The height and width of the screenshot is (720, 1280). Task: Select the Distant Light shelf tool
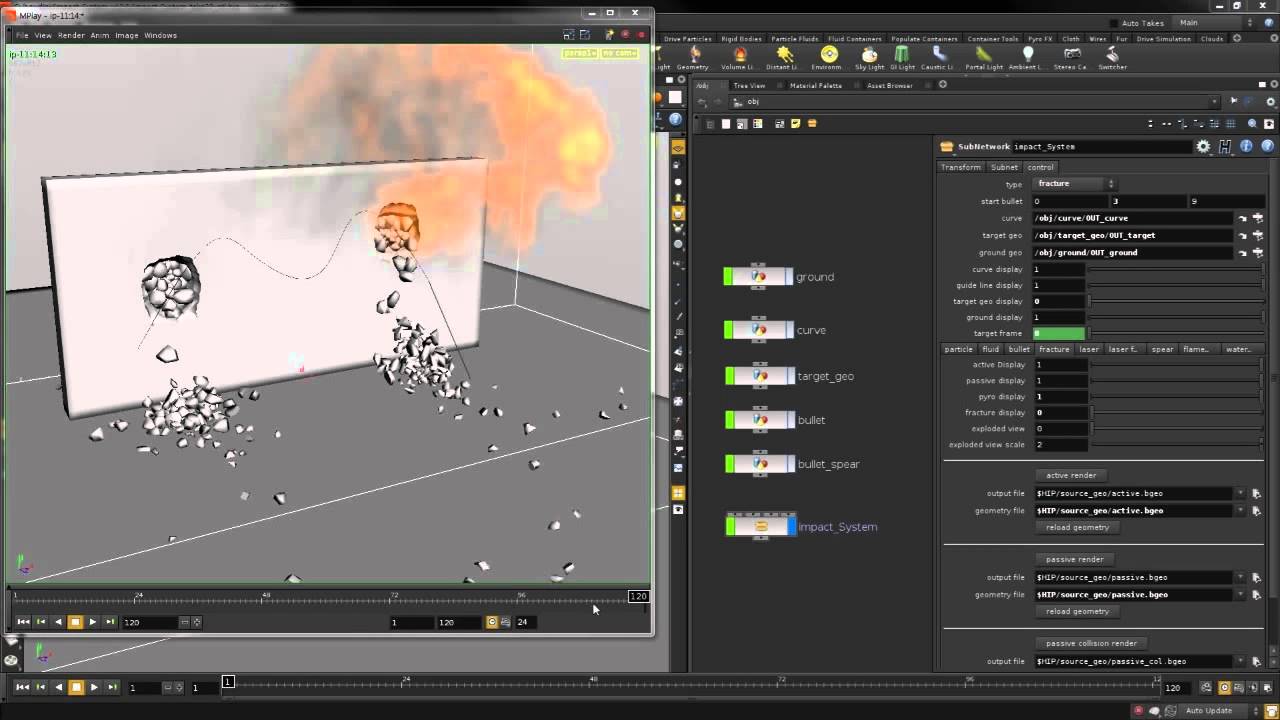pyautogui.click(x=784, y=58)
